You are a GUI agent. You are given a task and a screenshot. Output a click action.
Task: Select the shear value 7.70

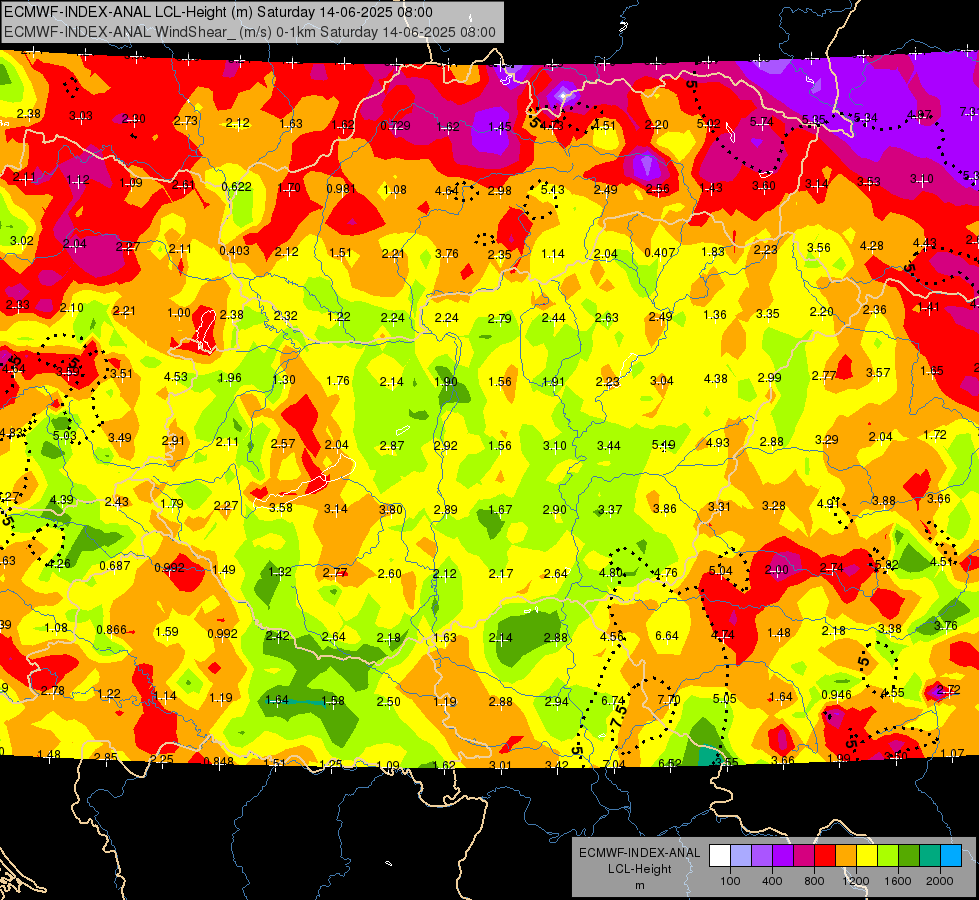(x=669, y=700)
